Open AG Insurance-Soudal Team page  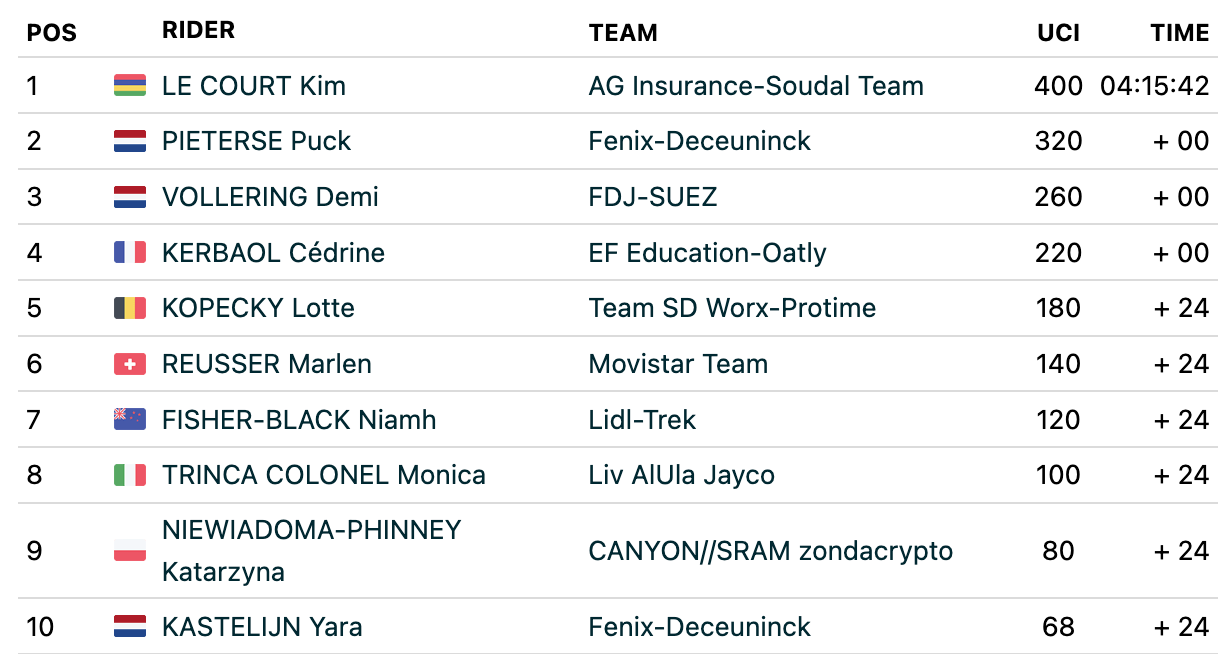[756, 86]
